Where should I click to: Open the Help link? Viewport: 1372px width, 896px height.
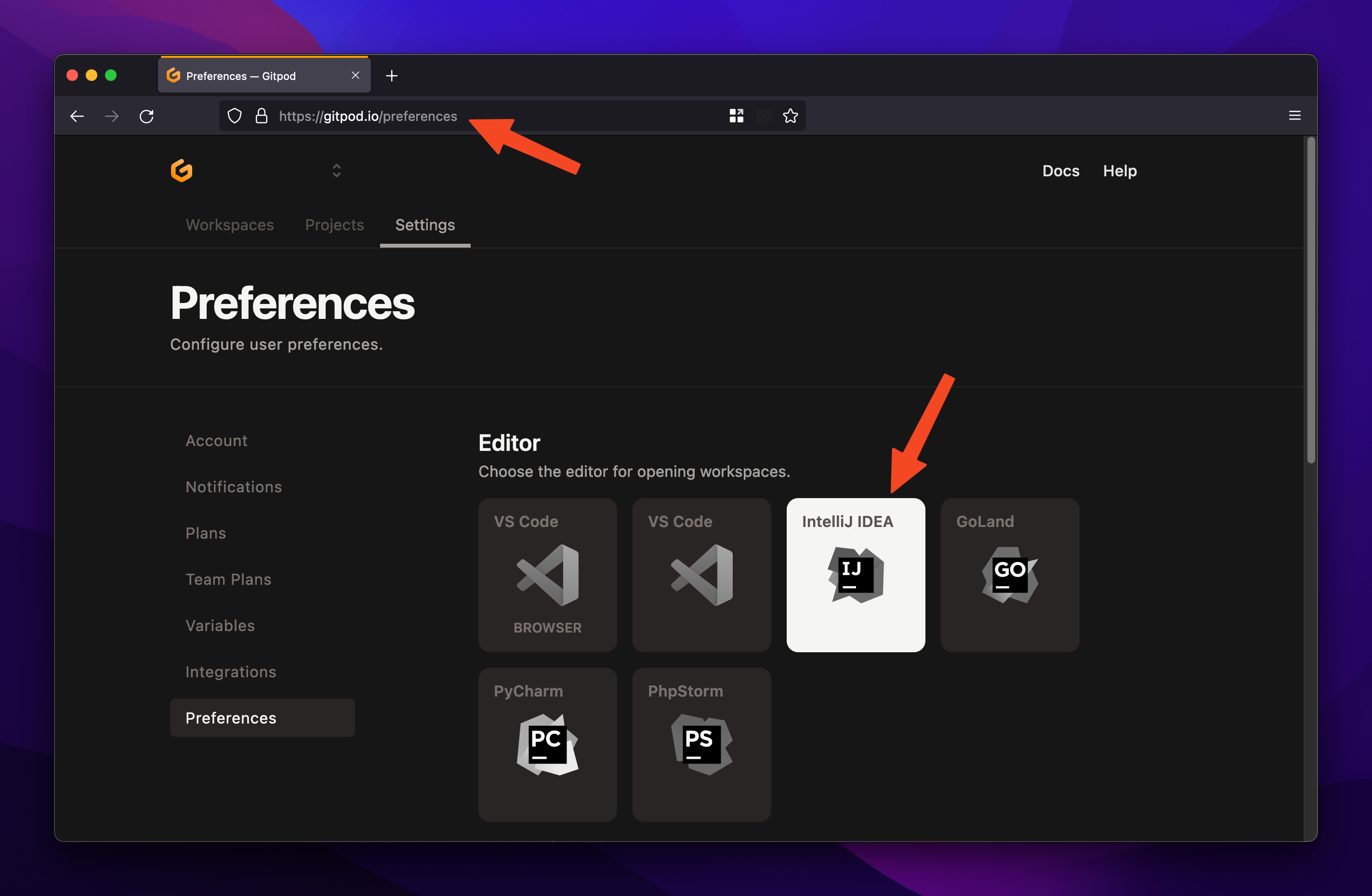point(1120,171)
